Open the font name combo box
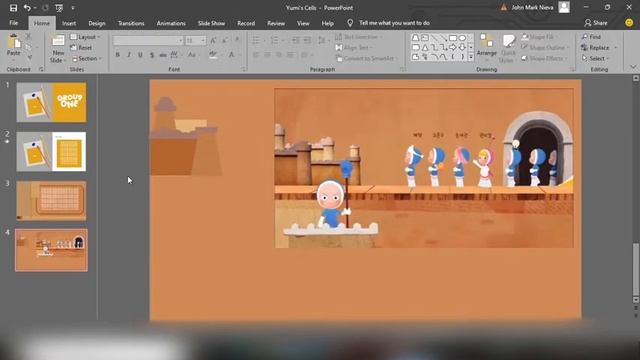This screenshot has width=640, height=360. click(x=148, y=40)
